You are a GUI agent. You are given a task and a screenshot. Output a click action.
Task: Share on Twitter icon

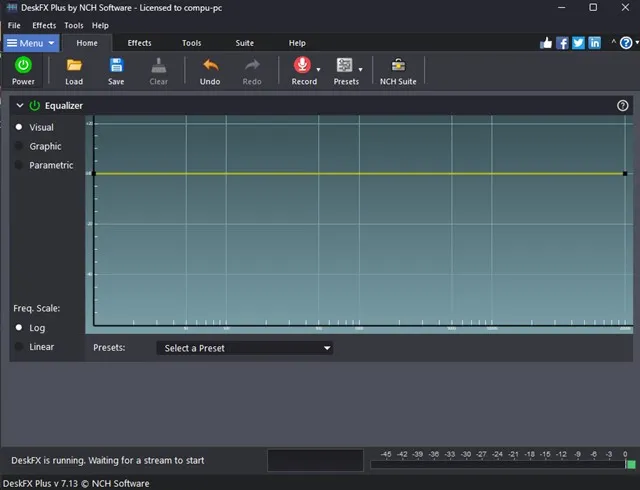[x=578, y=43]
